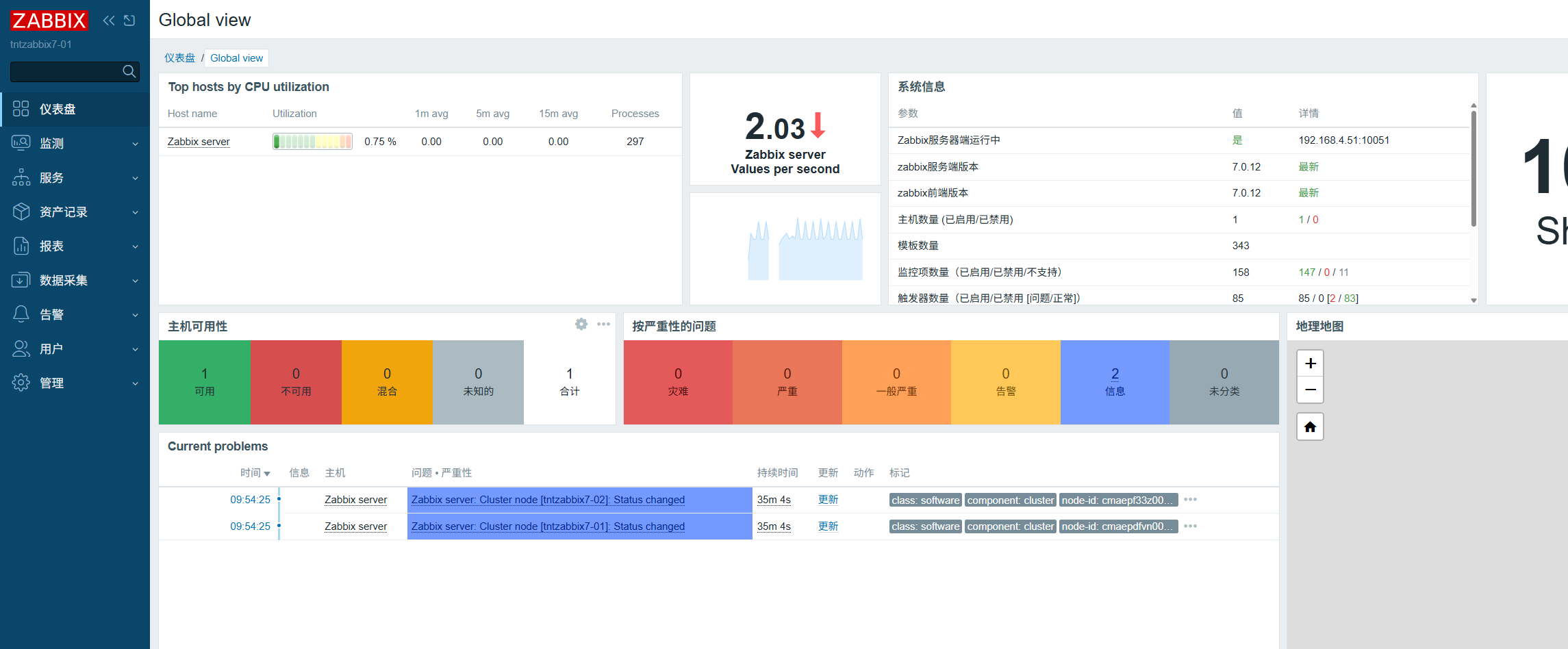Expand the 告警 menu chevron
Screen dimensions: 1568x649
(x=135, y=315)
